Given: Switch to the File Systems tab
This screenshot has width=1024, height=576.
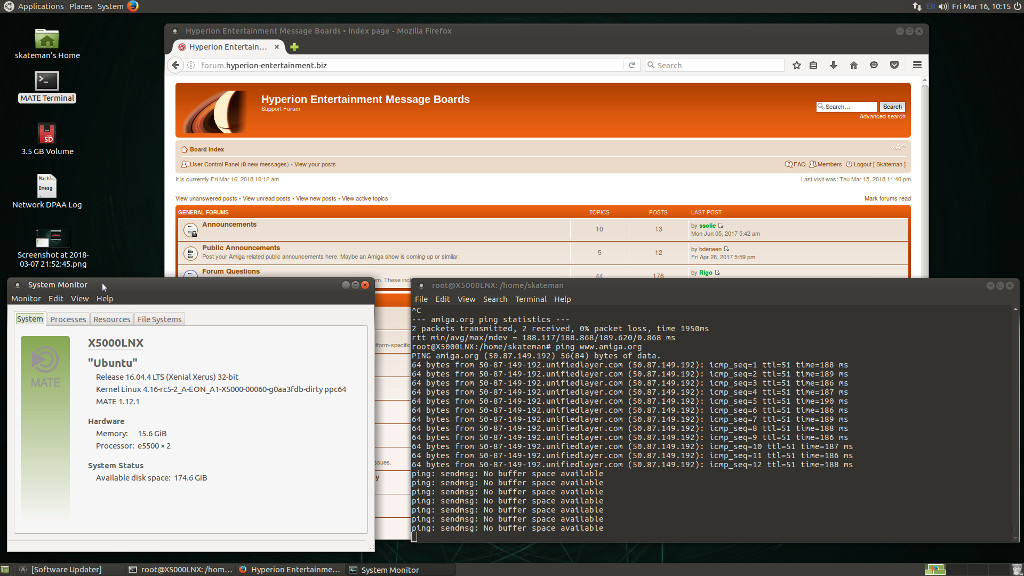Looking at the screenshot, I should [159, 319].
